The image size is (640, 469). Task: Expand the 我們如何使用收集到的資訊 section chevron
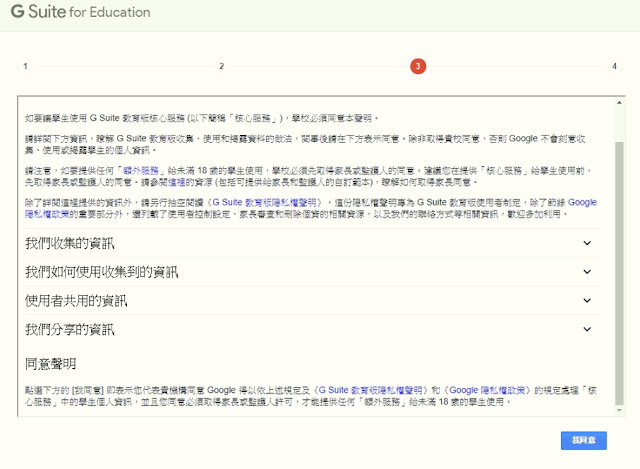pos(587,272)
